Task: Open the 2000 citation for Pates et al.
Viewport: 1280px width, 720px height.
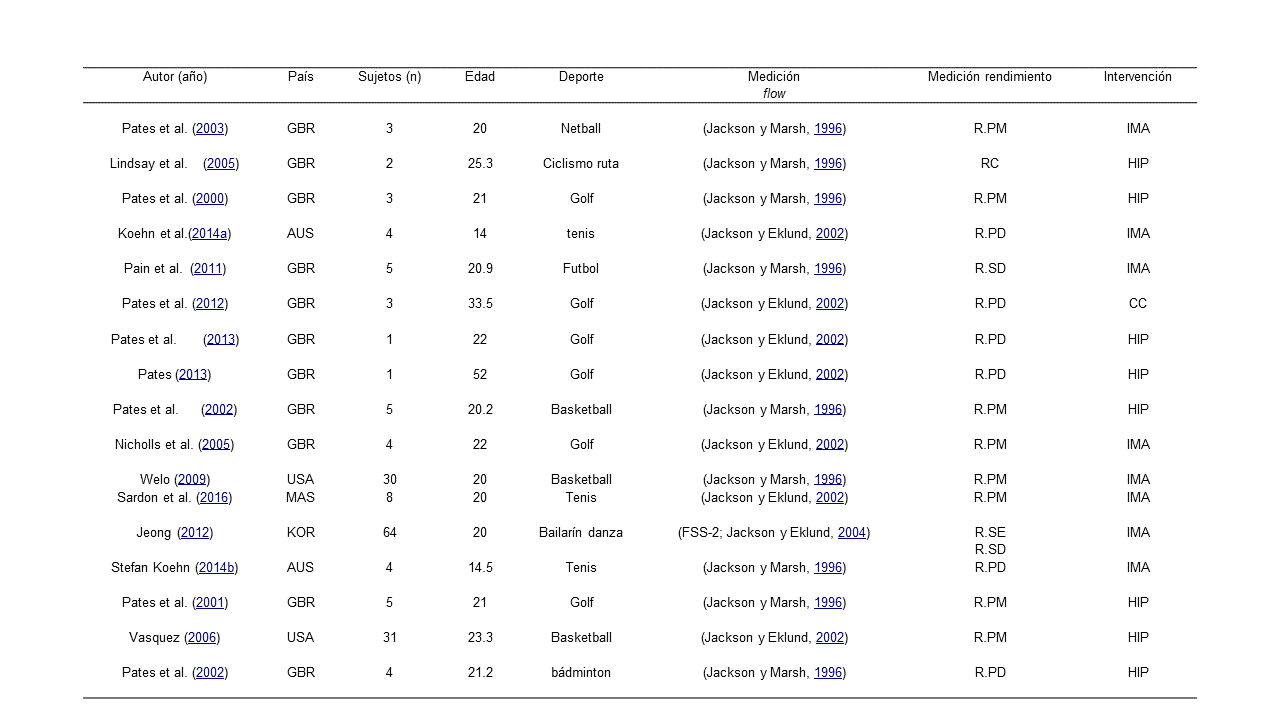Action: (x=210, y=199)
